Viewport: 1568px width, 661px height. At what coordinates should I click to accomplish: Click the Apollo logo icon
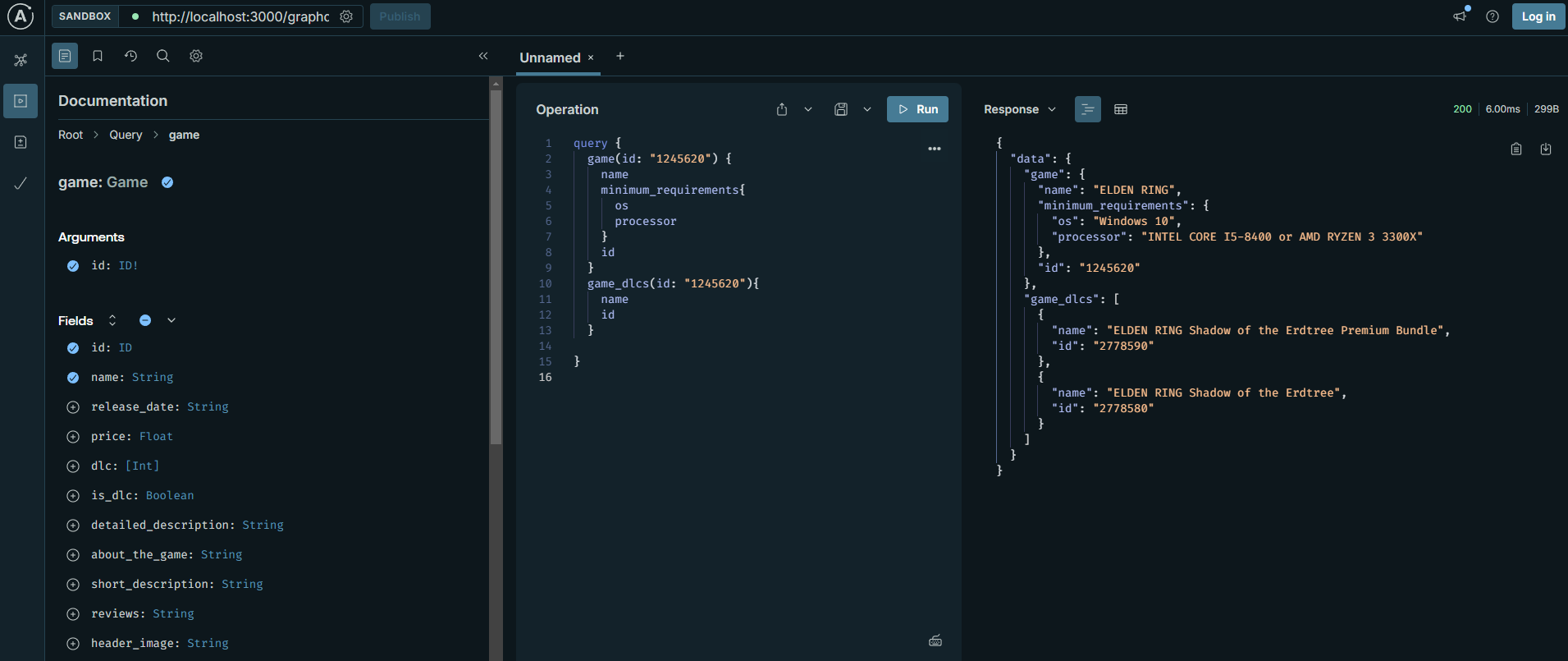pos(21,16)
